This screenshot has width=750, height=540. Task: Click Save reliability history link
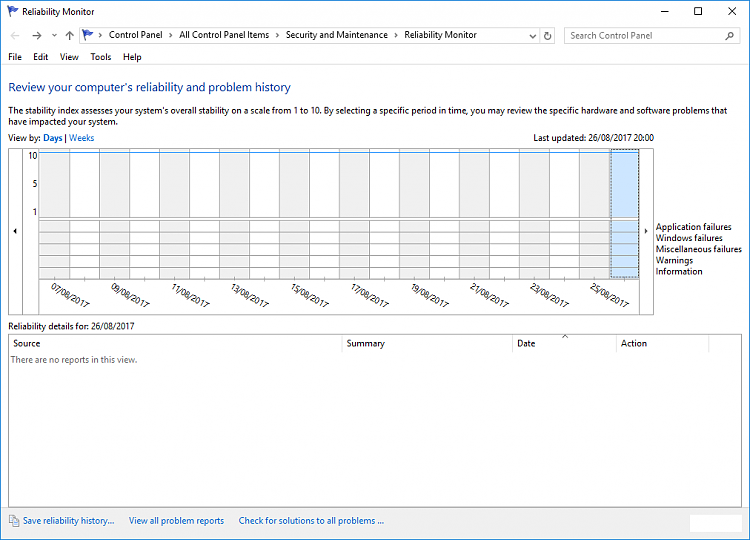[68, 521]
